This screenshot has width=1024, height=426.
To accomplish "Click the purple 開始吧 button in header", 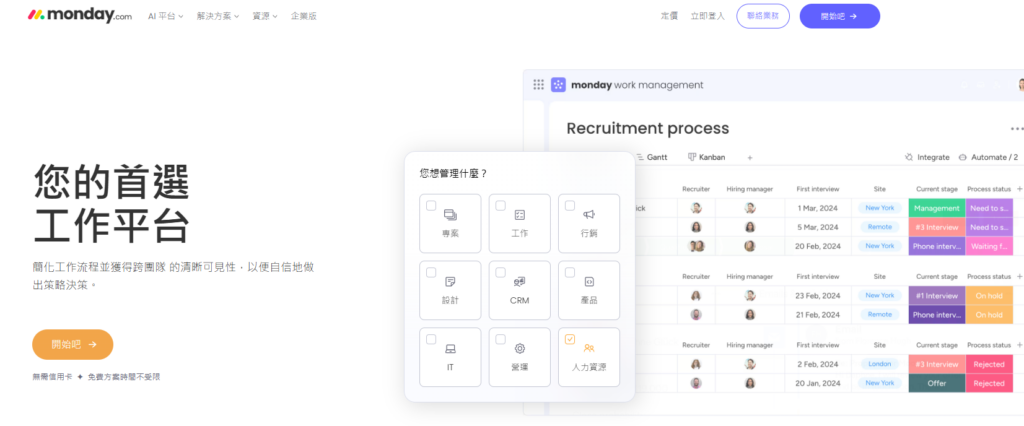I will [839, 16].
